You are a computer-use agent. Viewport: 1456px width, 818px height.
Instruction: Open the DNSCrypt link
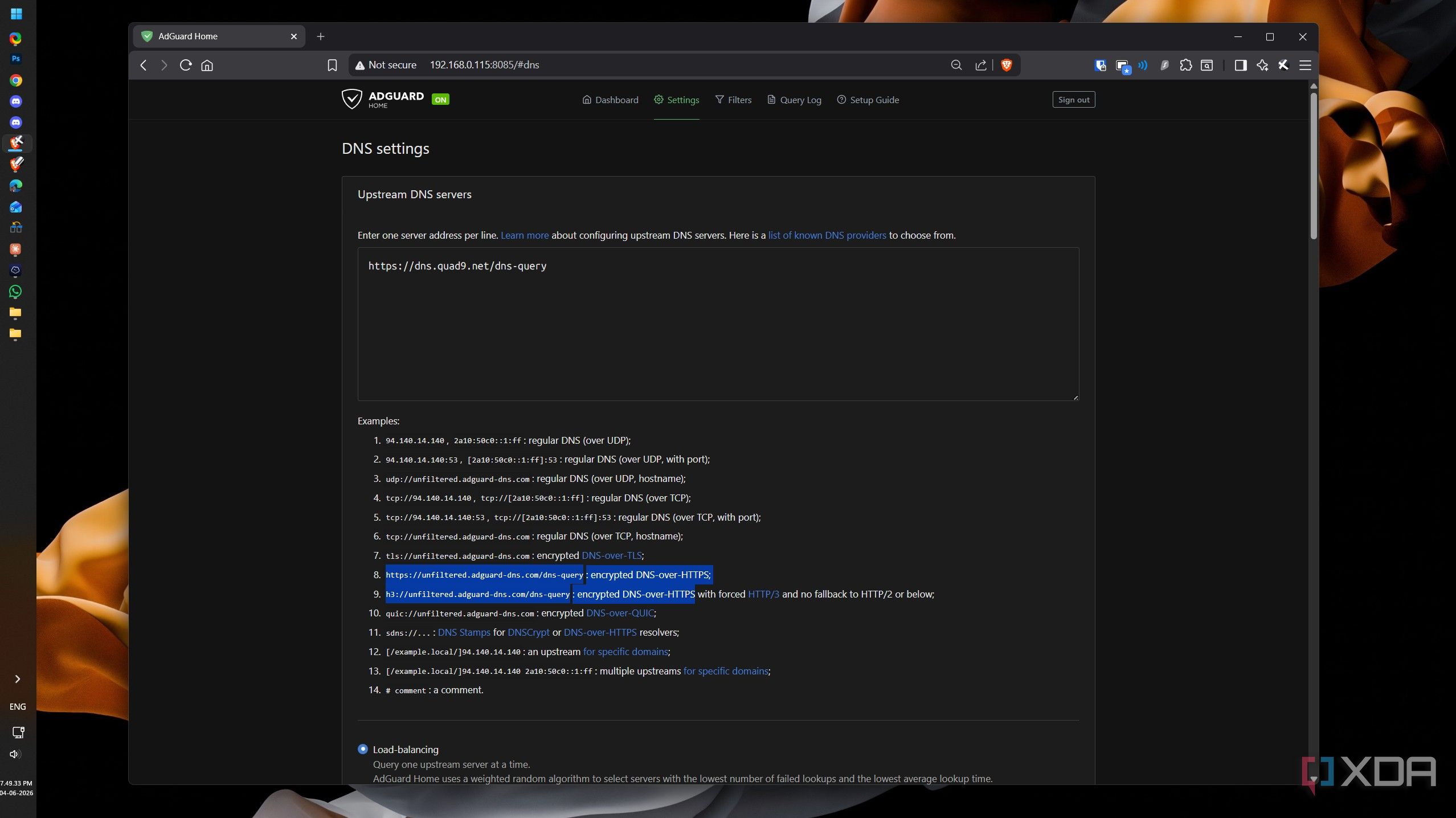(529, 632)
